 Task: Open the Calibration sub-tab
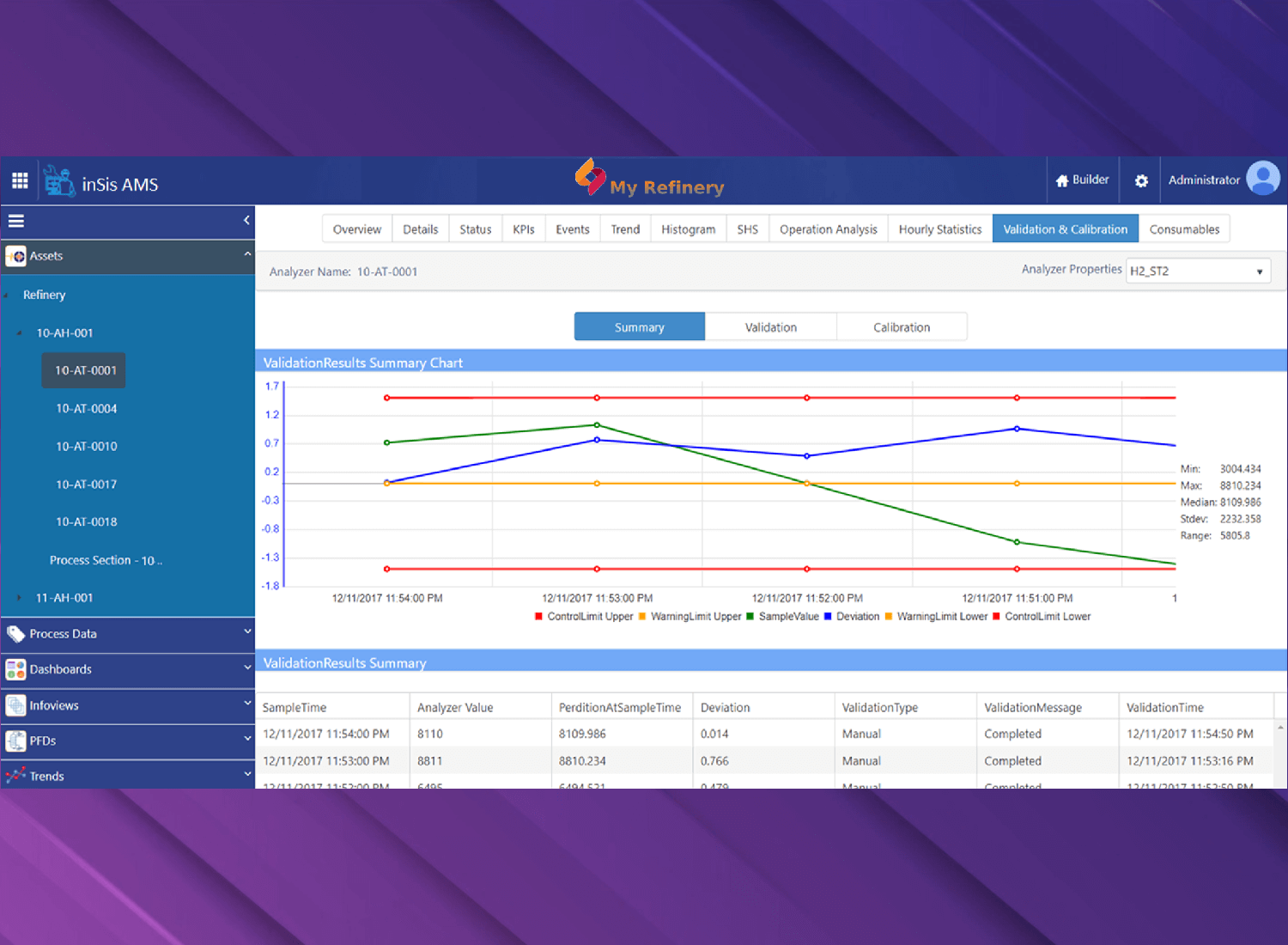901,327
